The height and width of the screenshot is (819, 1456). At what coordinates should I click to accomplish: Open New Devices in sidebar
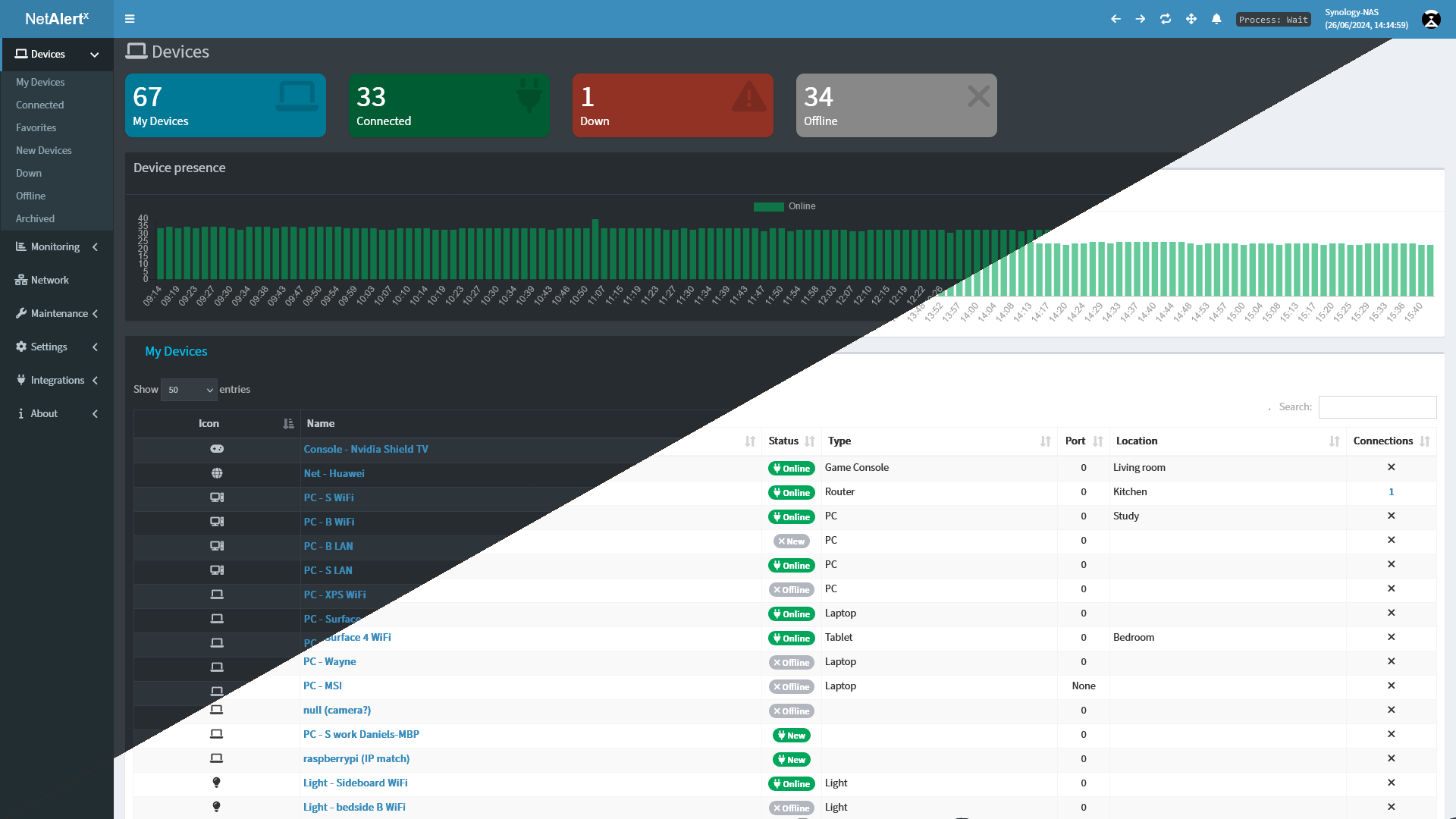(44, 150)
